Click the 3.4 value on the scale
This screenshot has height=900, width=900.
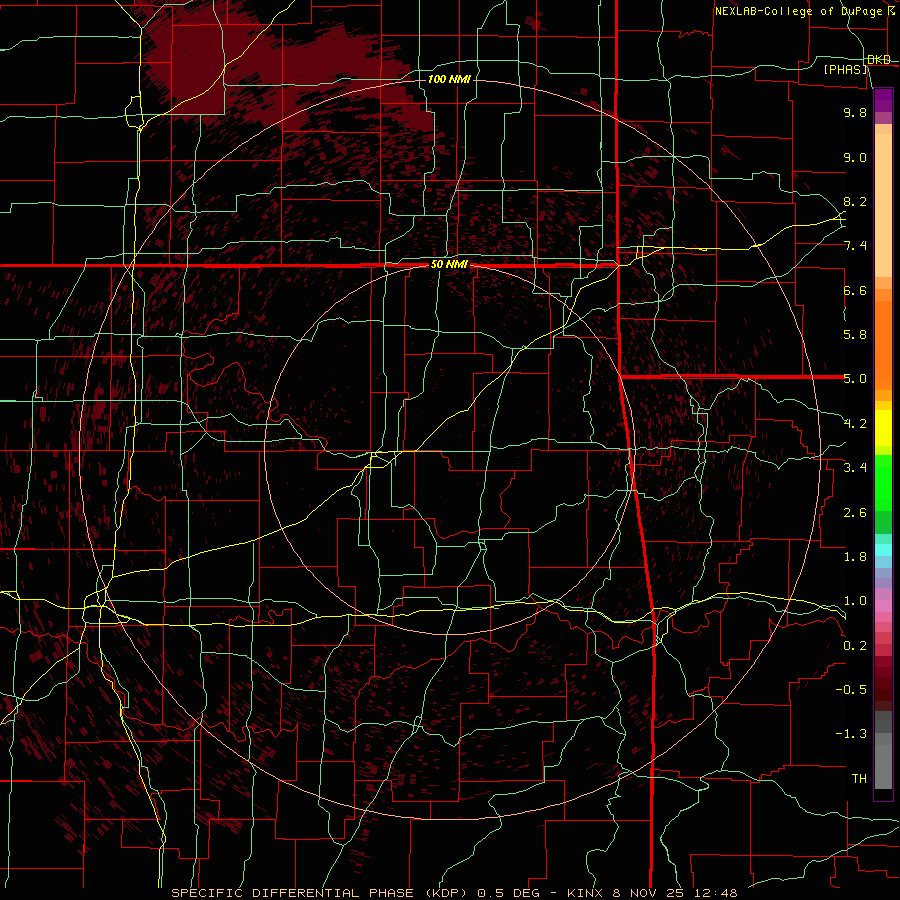(x=855, y=468)
